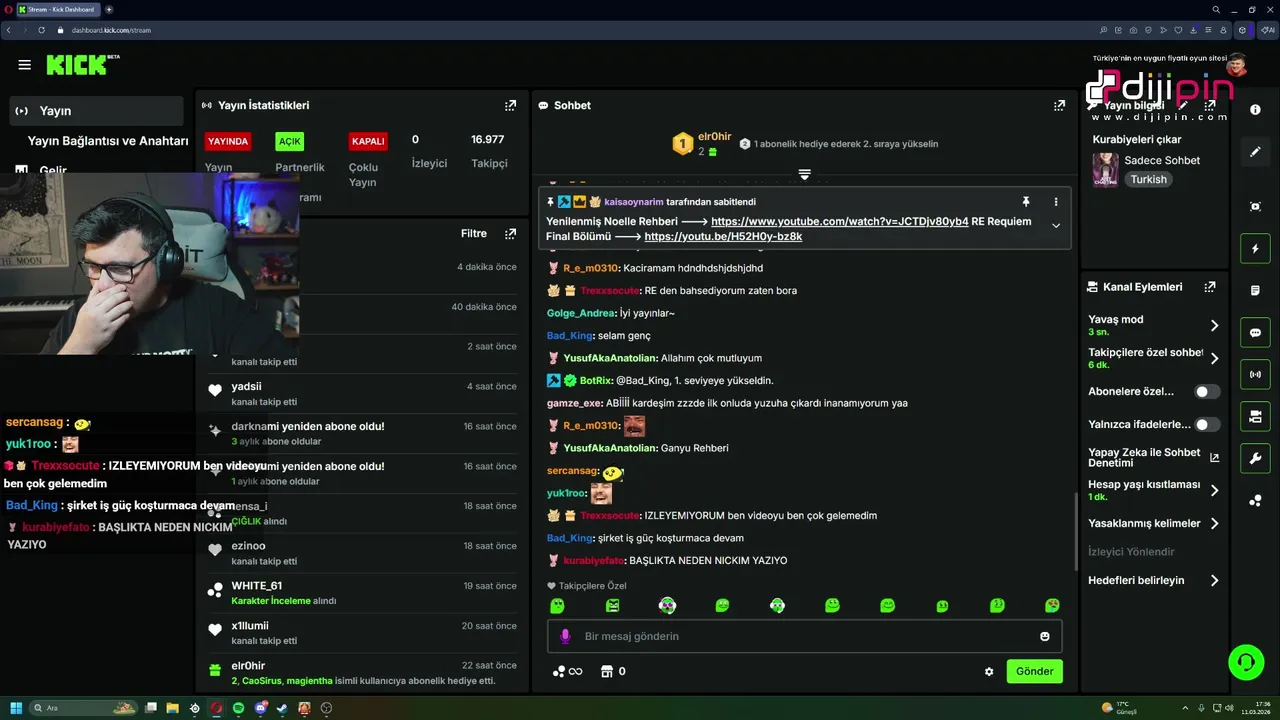
Task: Open the Filtre activity filter
Action: click(474, 234)
